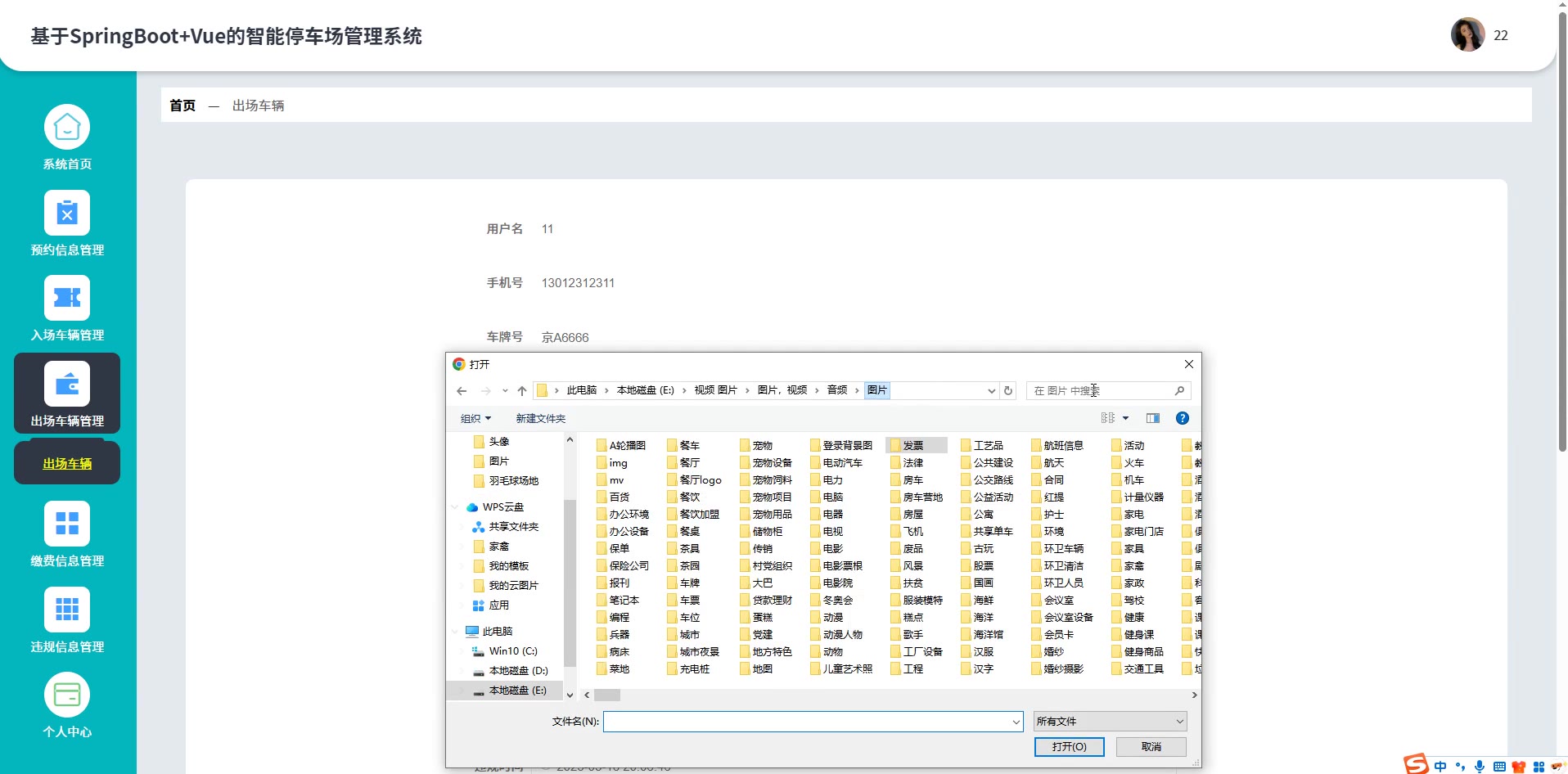
Task: Click the up-one-level arrow in file dialog
Action: pyautogui.click(x=522, y=391)
